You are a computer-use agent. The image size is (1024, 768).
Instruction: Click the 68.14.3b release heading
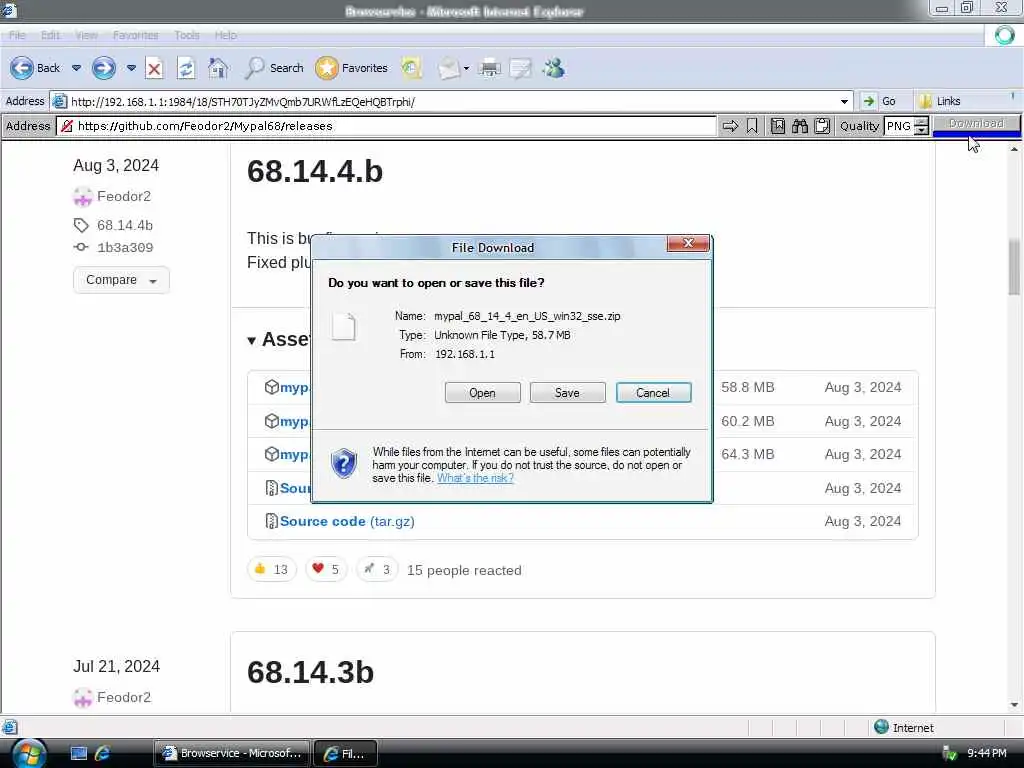coord(310,673)
